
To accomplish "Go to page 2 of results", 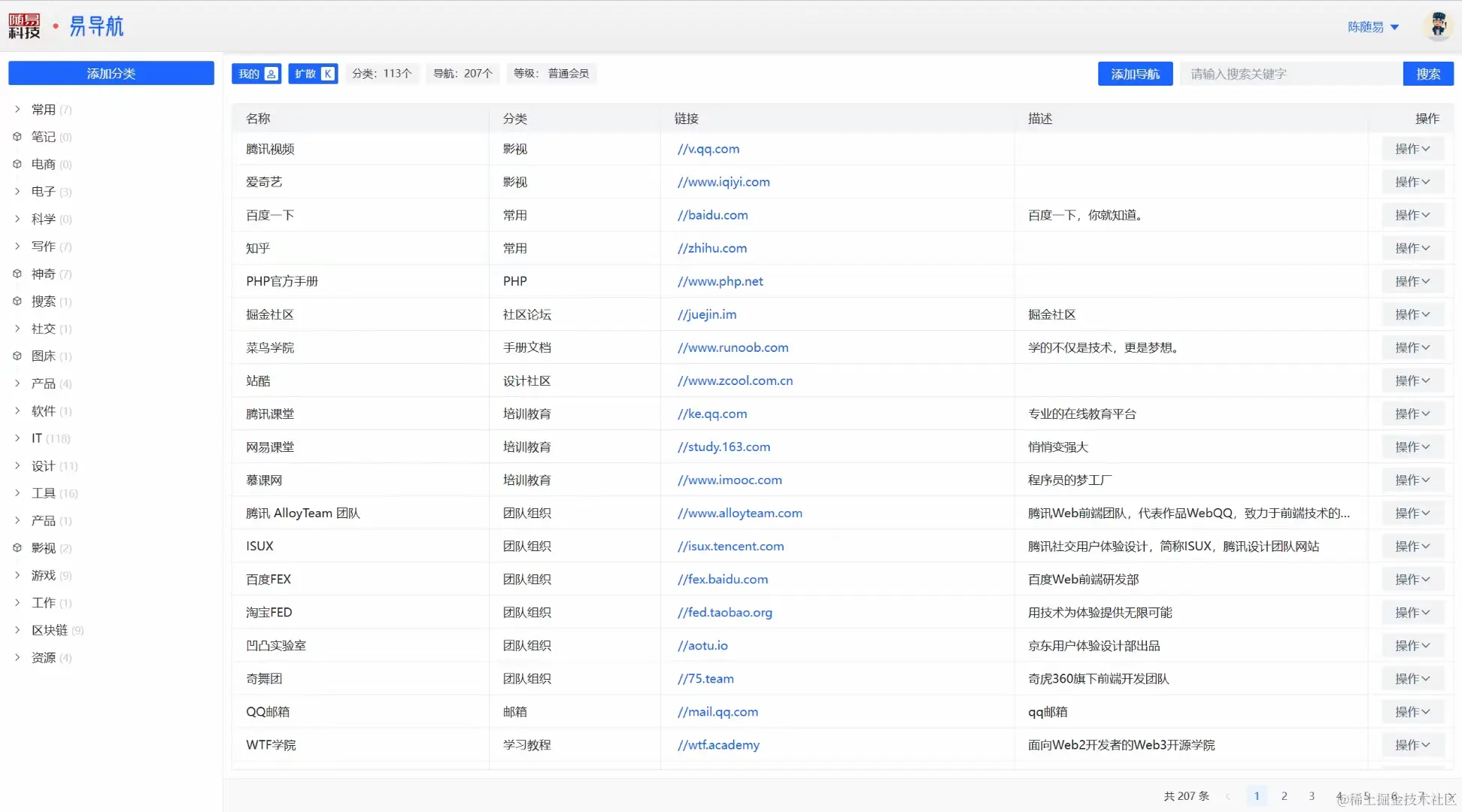I will click(1284, 795).
